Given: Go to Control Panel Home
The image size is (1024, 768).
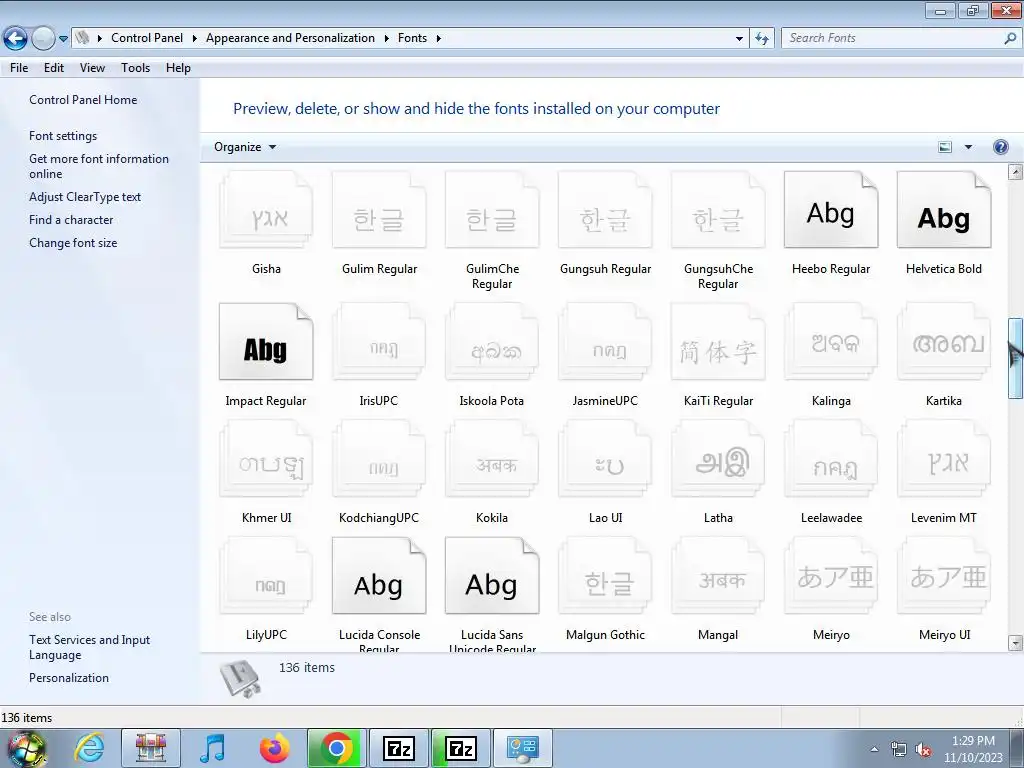Looking at the screenshot, I should 83,100.
